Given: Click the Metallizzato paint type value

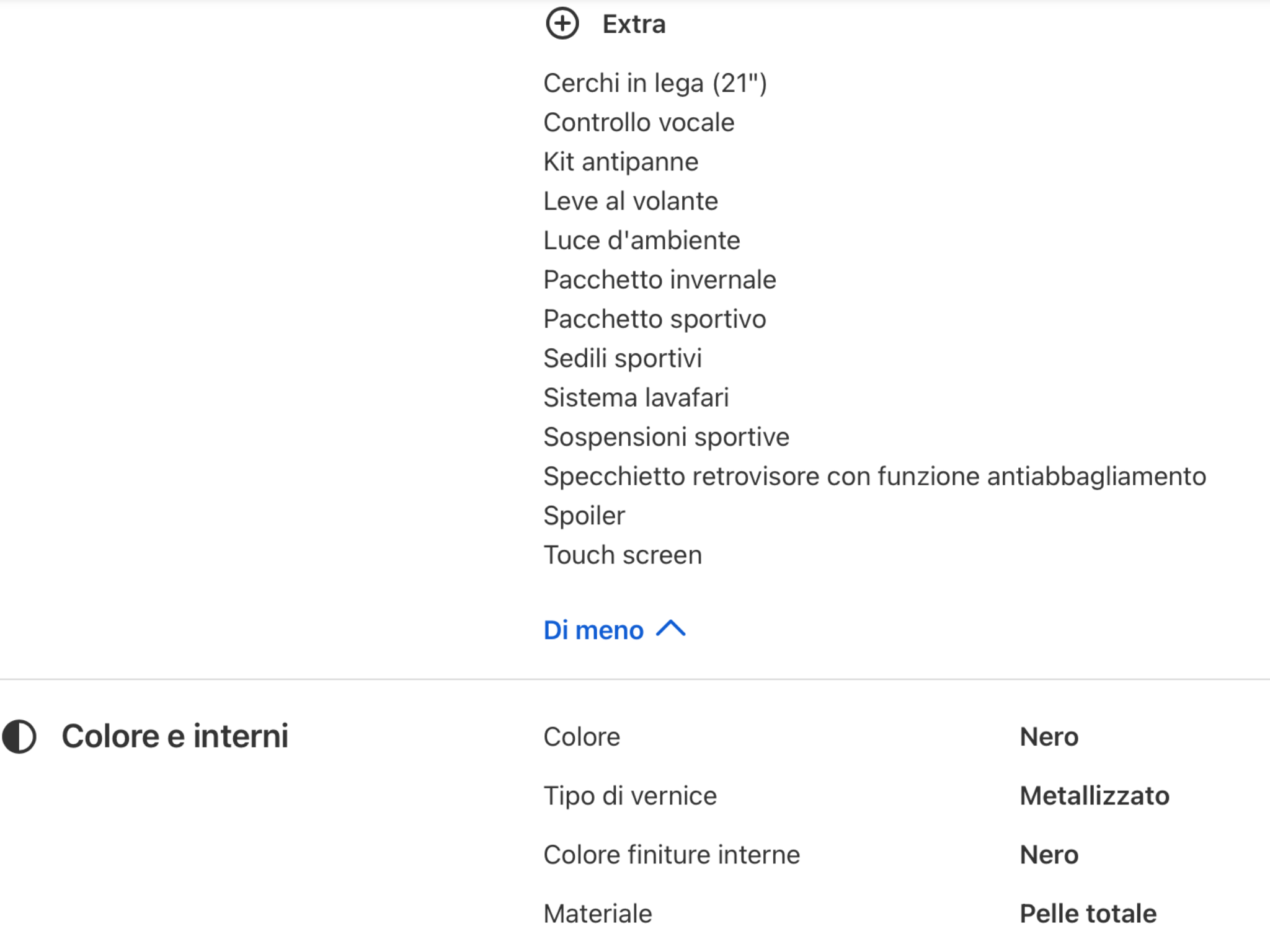Looking at the screenshot, I should click(x=1095, y=796).
